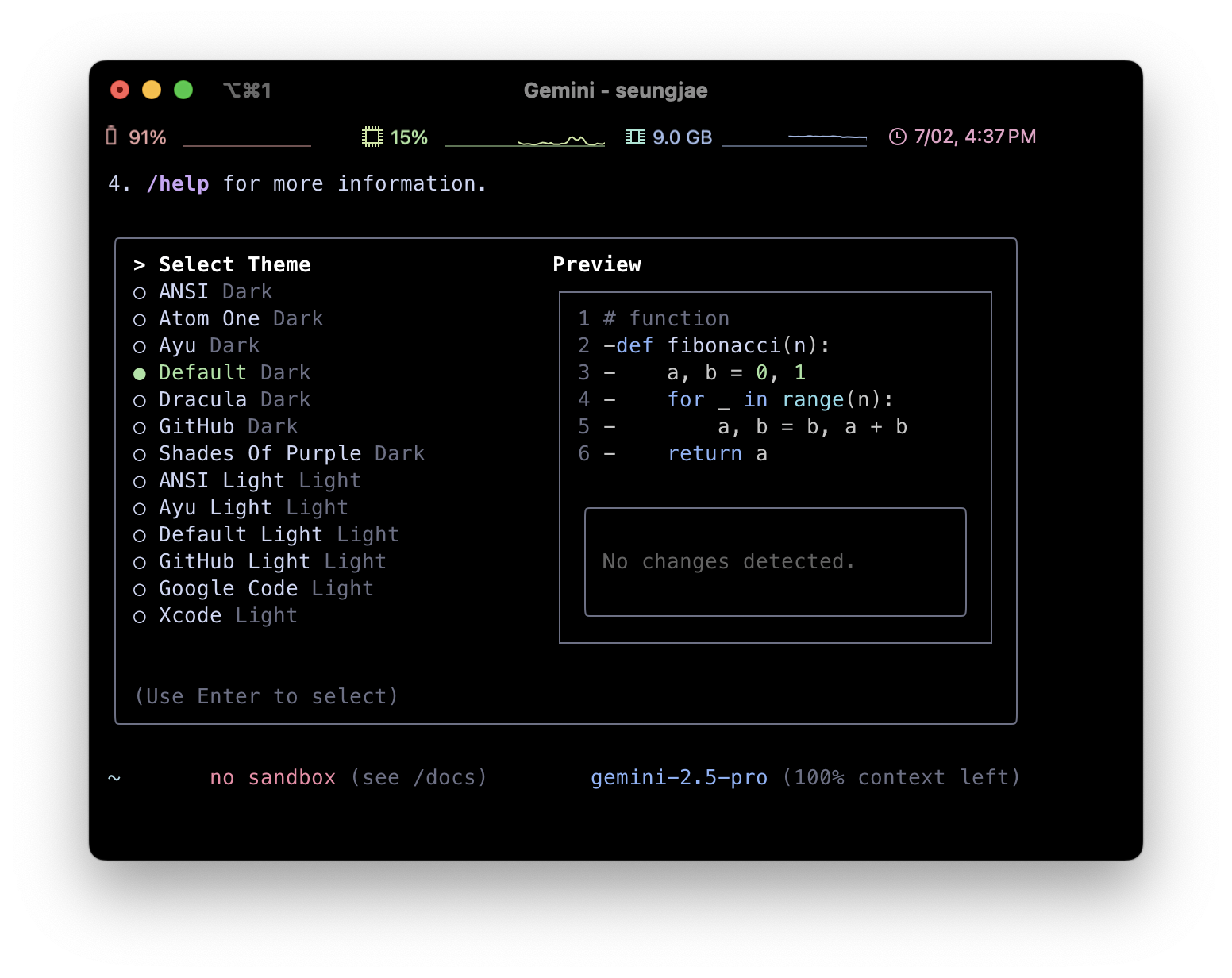The height and width of the screenshot is (978, 1232).
Task: Click the '(100% context left)' indicator
Action: click(x=901, y=777)
